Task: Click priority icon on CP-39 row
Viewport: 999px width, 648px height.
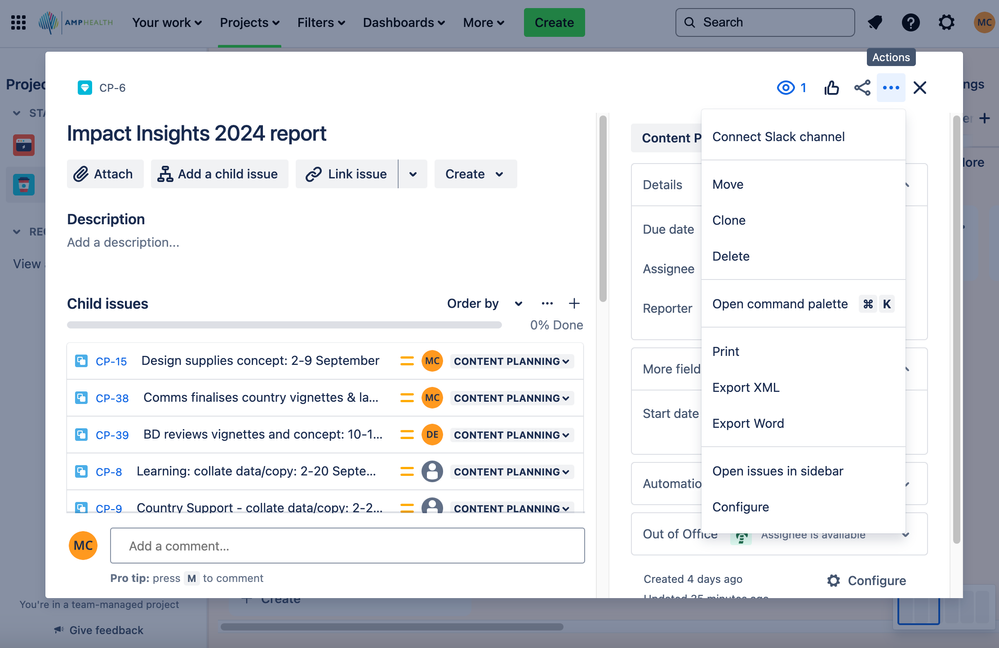Action: (x=406, y=435)
